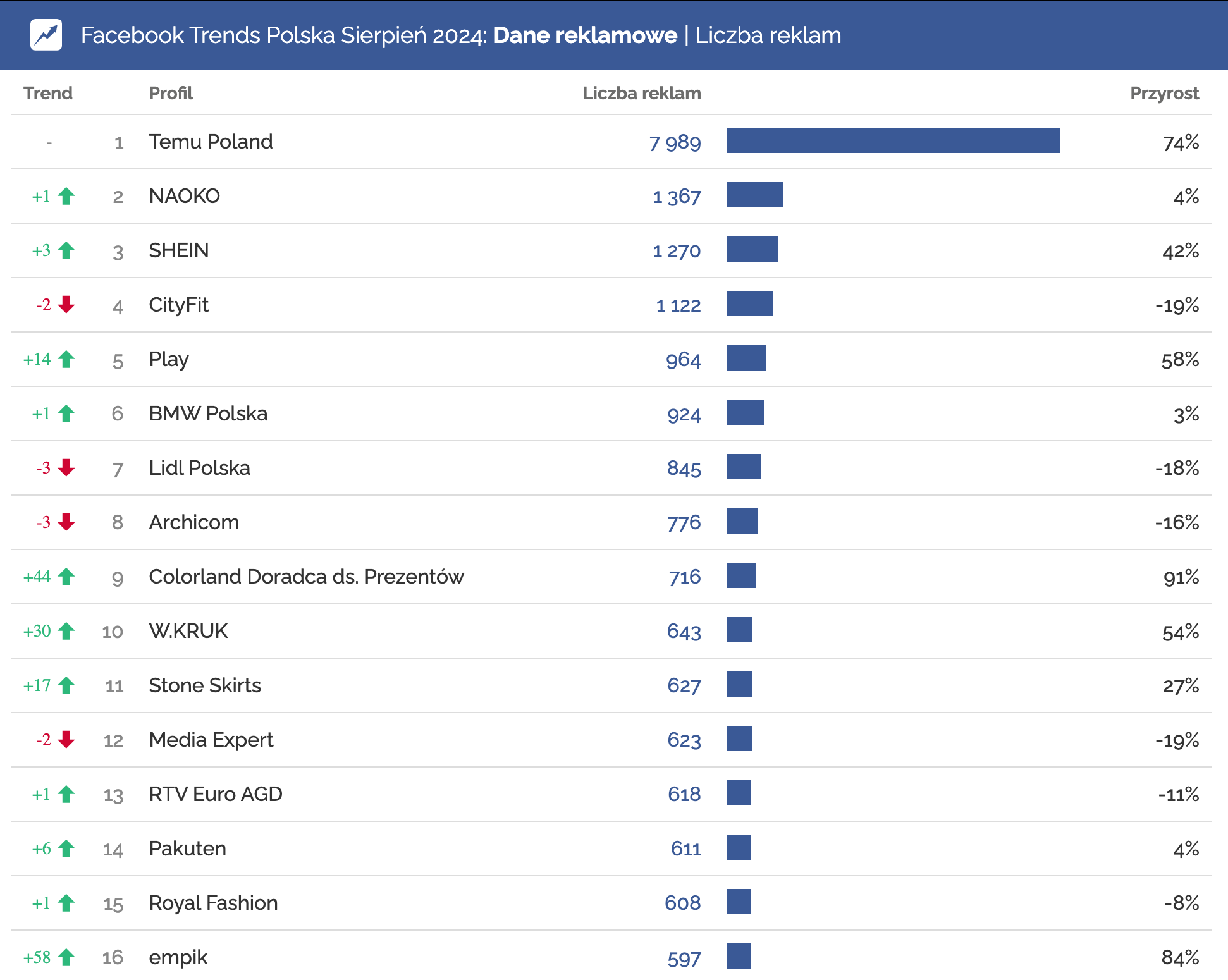This screenshot has height=980, width=1228.
Task: Click the green up arrow in empik row
Action: click(66, 957)
